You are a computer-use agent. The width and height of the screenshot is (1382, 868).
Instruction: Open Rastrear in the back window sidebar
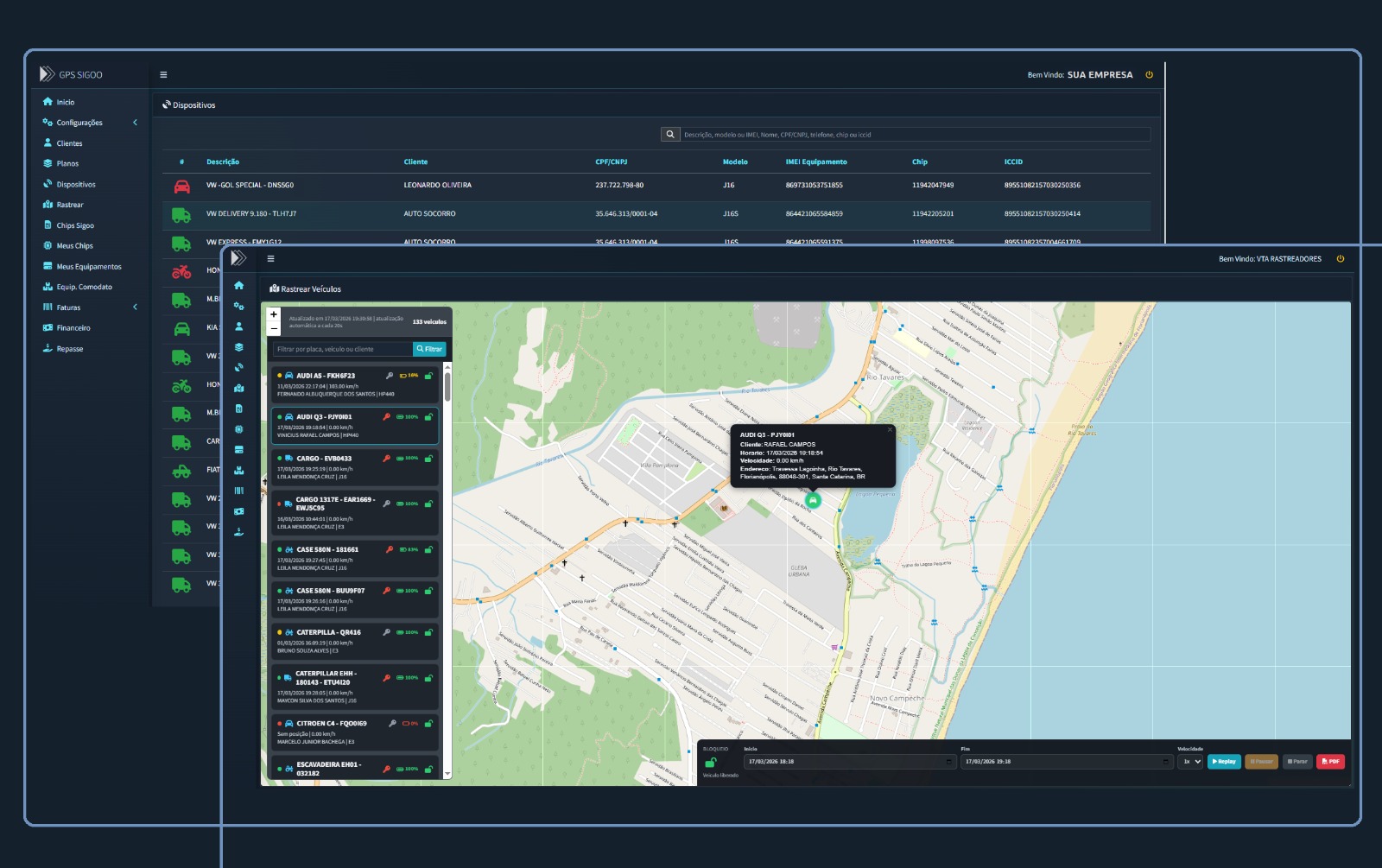click(63, 205)
